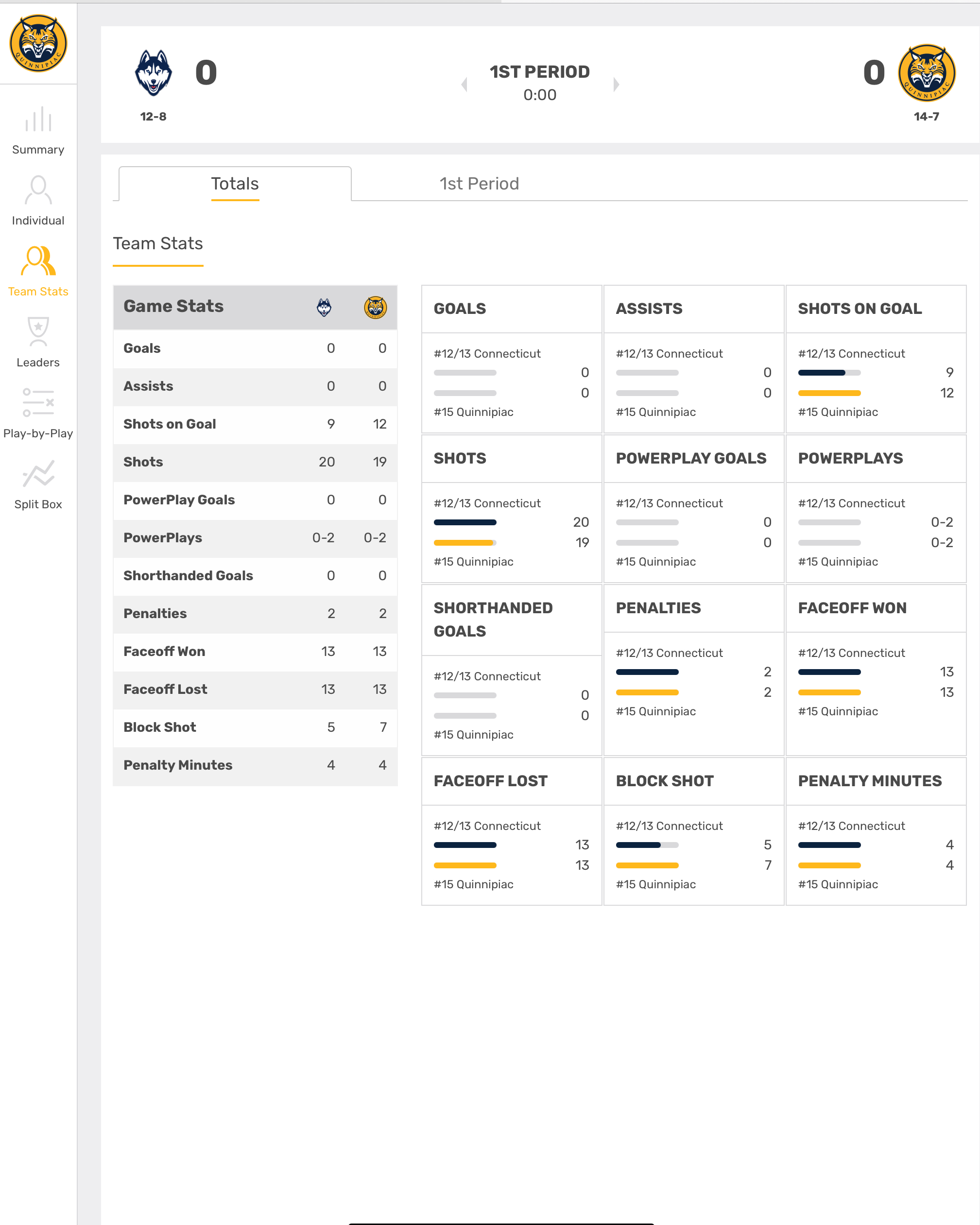The width and height of the screenshot is (980, 1225).
Task: Select the Team Stats people icon
Action: click(38, 261)
